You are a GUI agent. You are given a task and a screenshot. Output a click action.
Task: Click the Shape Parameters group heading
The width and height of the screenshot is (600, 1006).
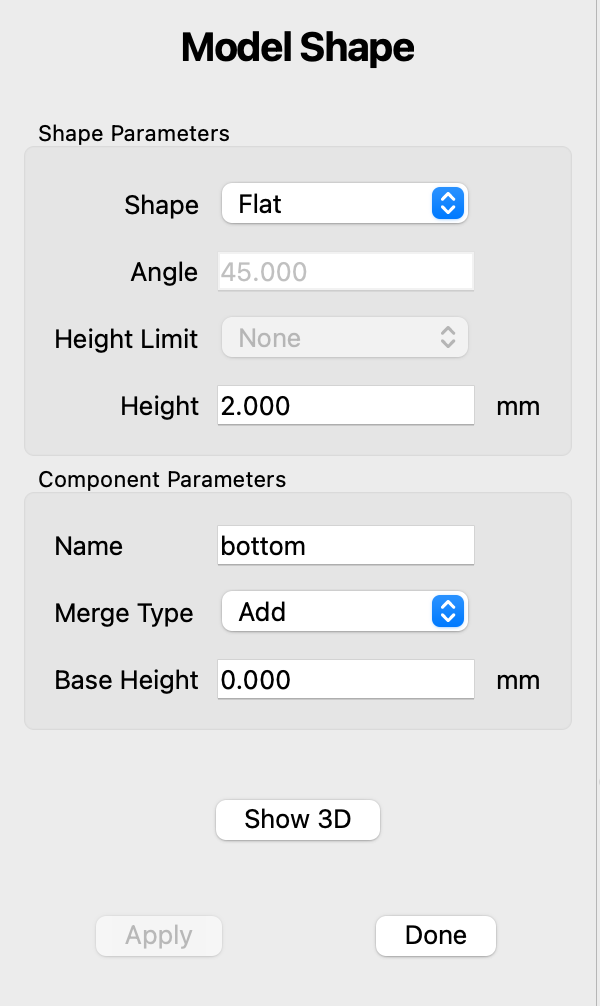pos(134,133)
